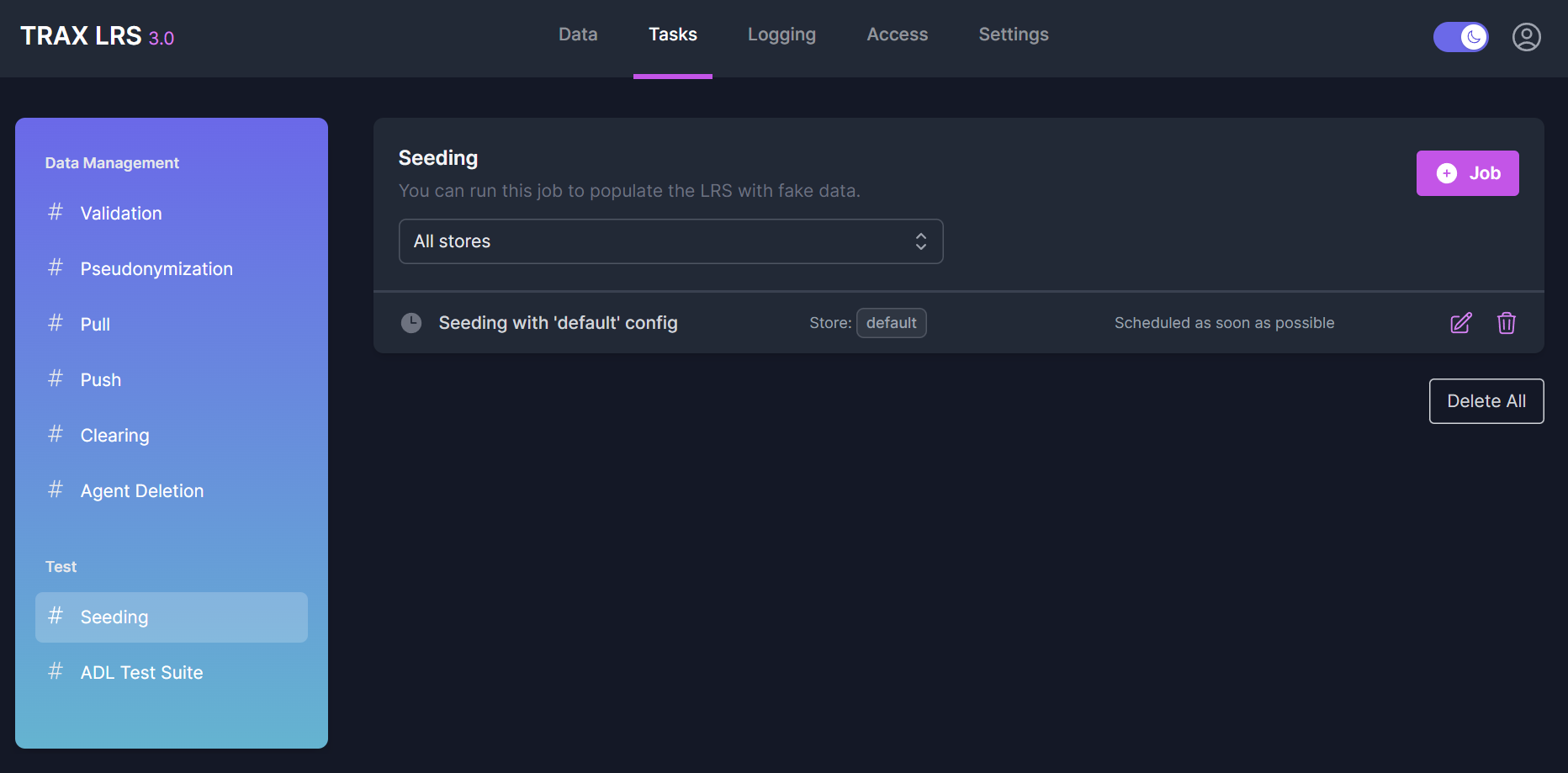Open the All stores dropdown
The width and height of the screenshot is (1568, 773).
point(670,241)
